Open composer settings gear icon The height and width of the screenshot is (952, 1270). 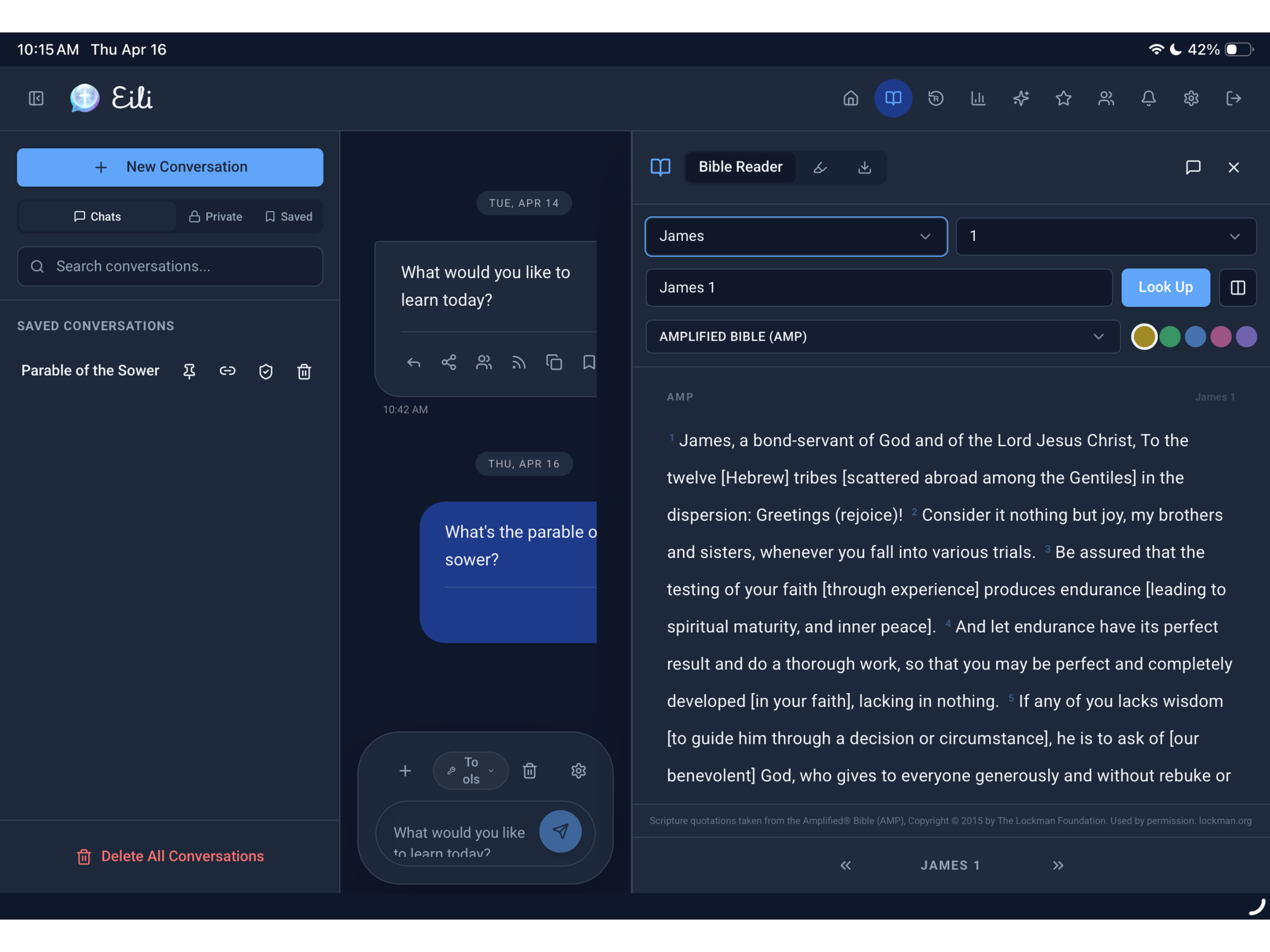pos(578,771)
